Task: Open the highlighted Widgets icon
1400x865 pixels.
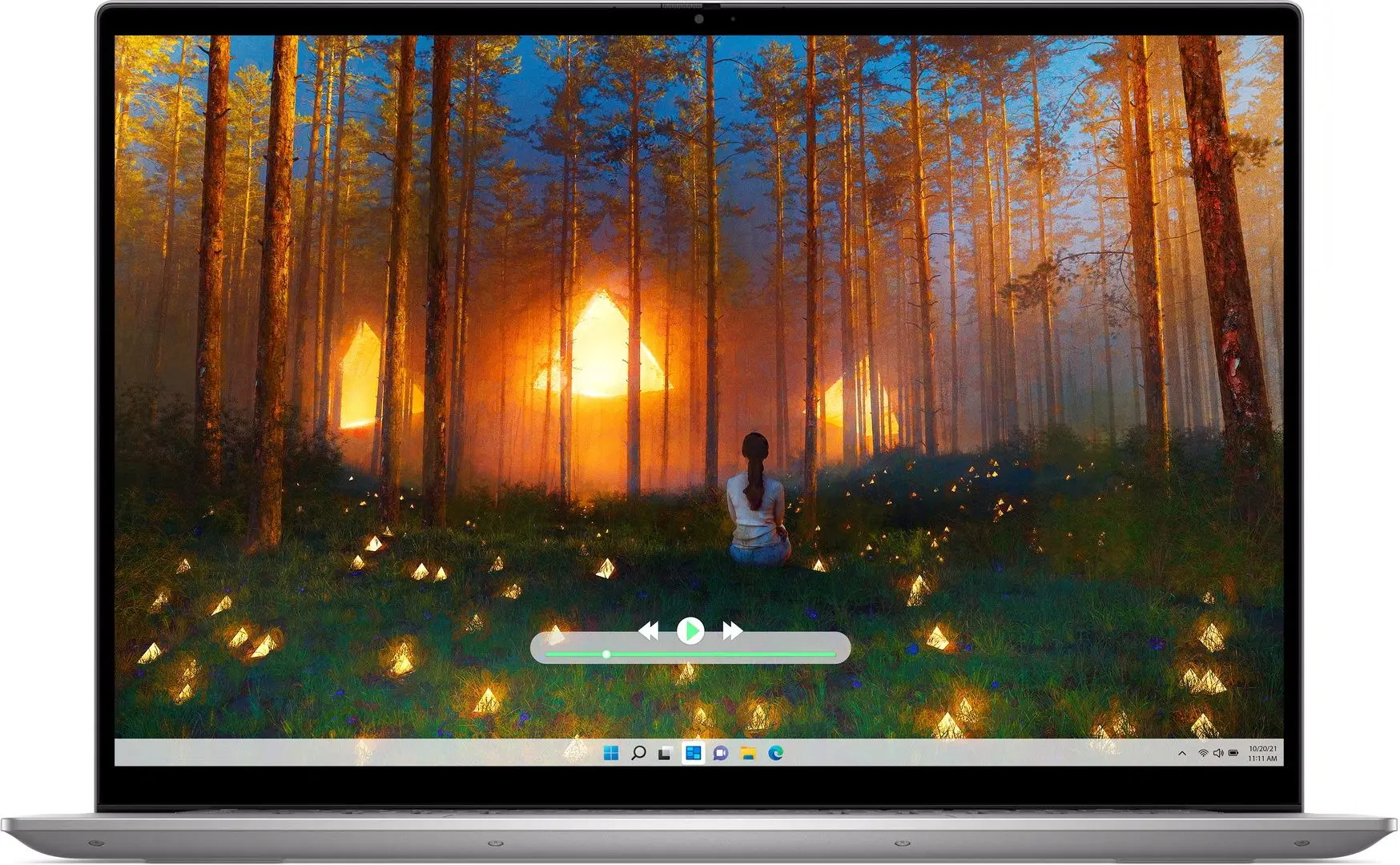Action: pyautogui.click(x=693, y=753)
